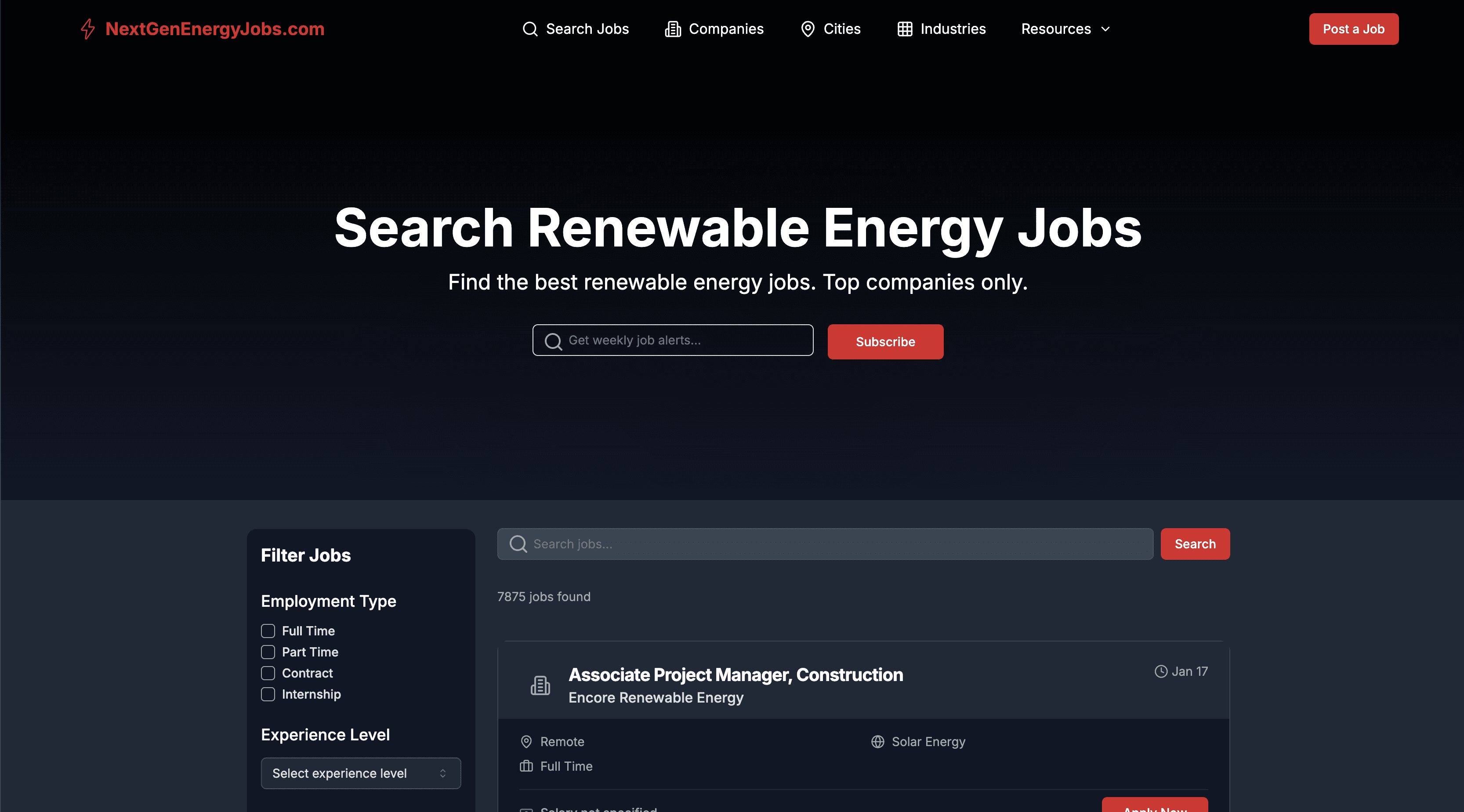The image size is (1464, 812).
Task: Go to the Companies page
Action: coord(714,29)
